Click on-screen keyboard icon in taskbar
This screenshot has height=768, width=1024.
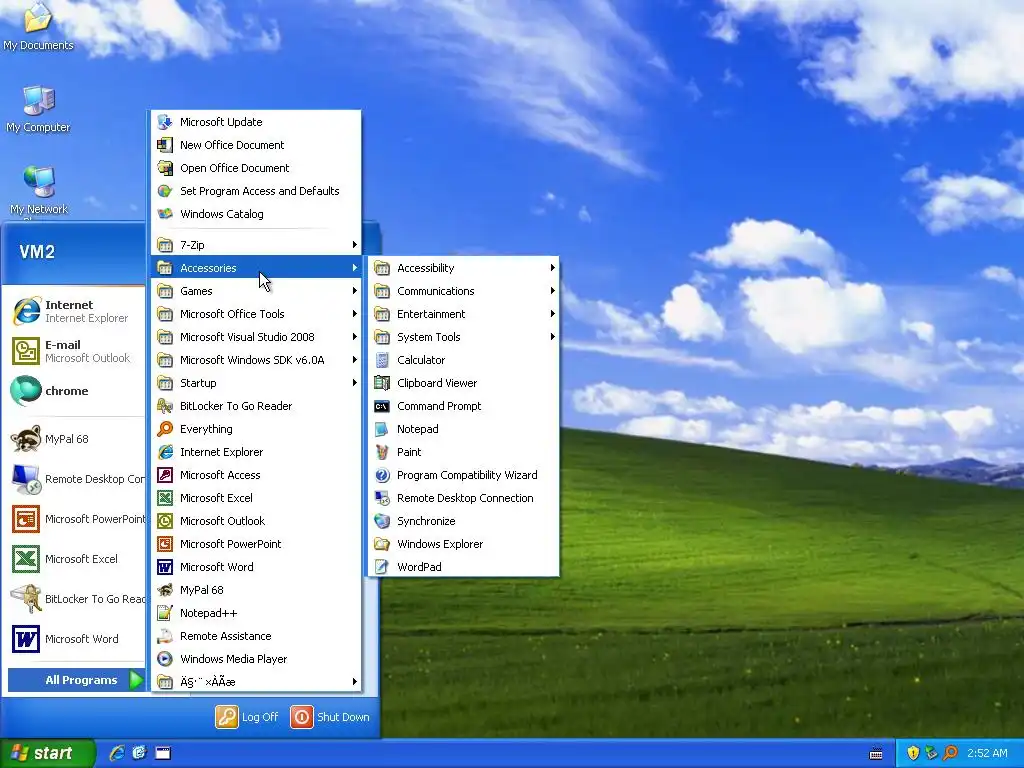tap(876, 754)
